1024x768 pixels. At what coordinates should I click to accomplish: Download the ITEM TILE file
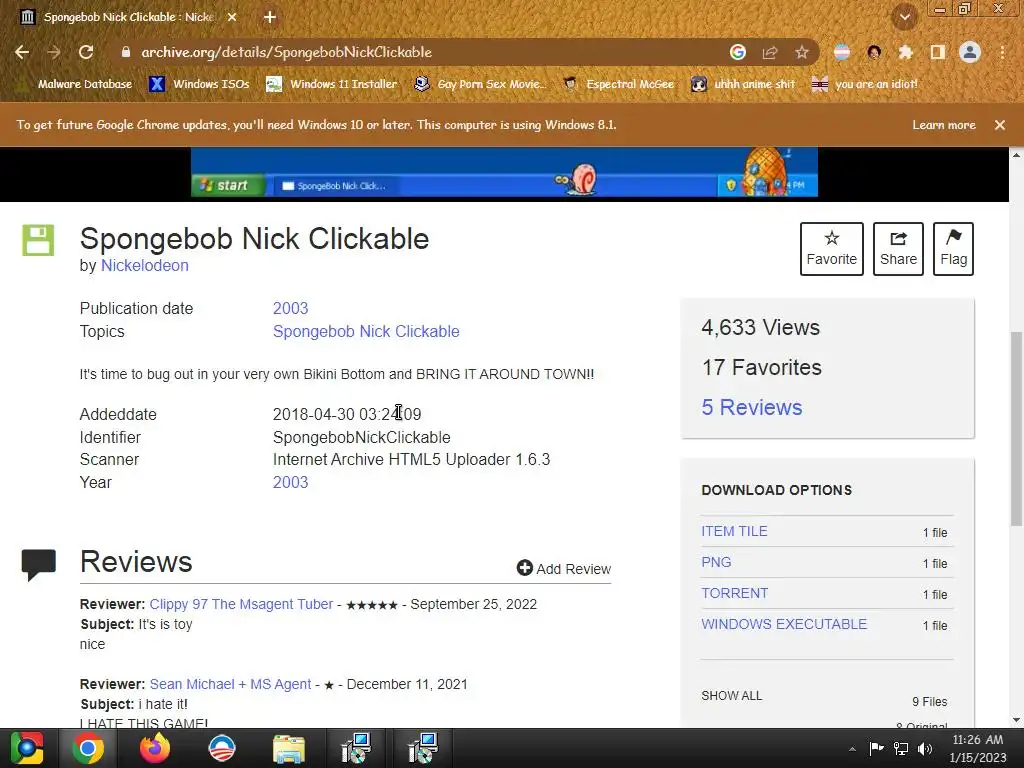click(x=734, y=531)
